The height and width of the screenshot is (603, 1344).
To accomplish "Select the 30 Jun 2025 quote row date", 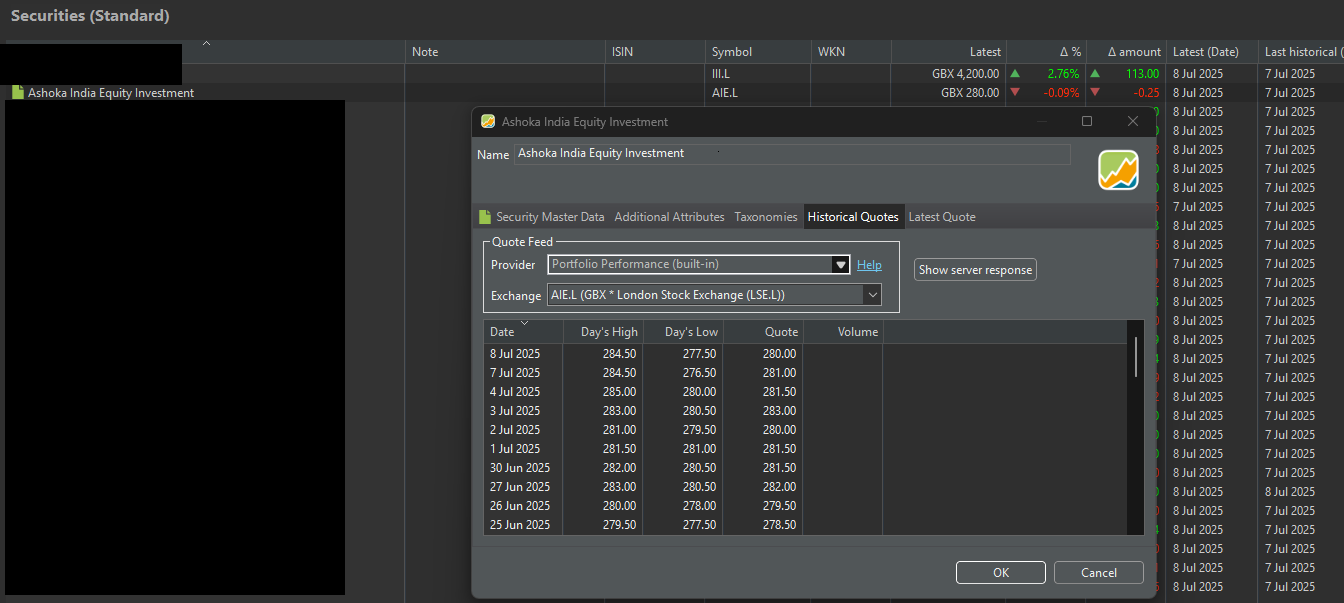I will pyautogui.click(x=520, y=468).
